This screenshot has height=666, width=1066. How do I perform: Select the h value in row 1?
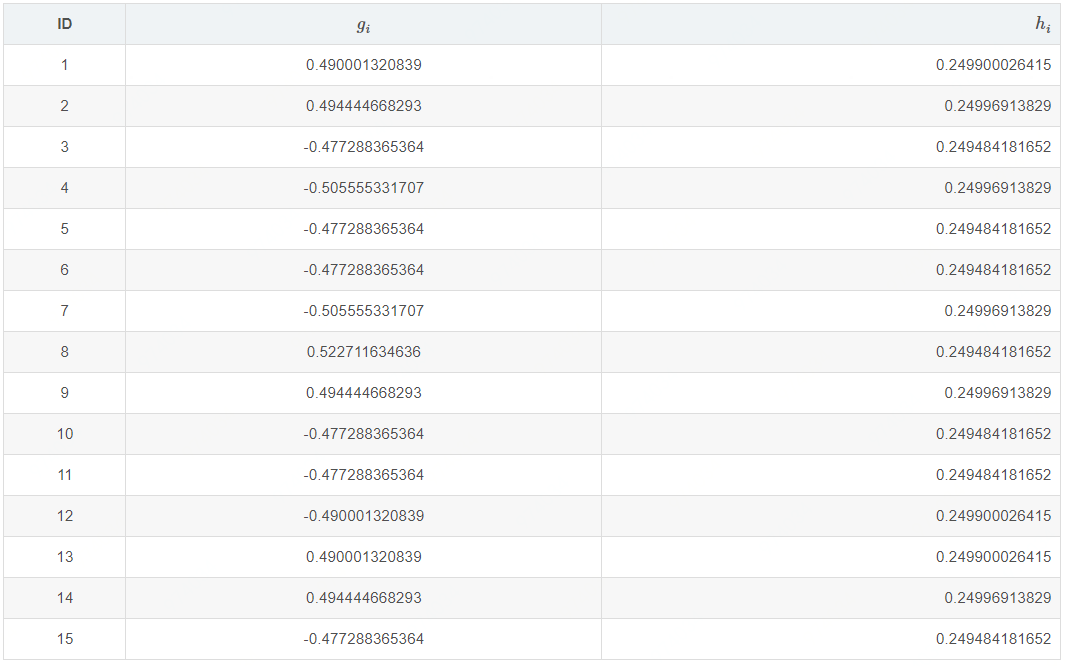point(993,65)
